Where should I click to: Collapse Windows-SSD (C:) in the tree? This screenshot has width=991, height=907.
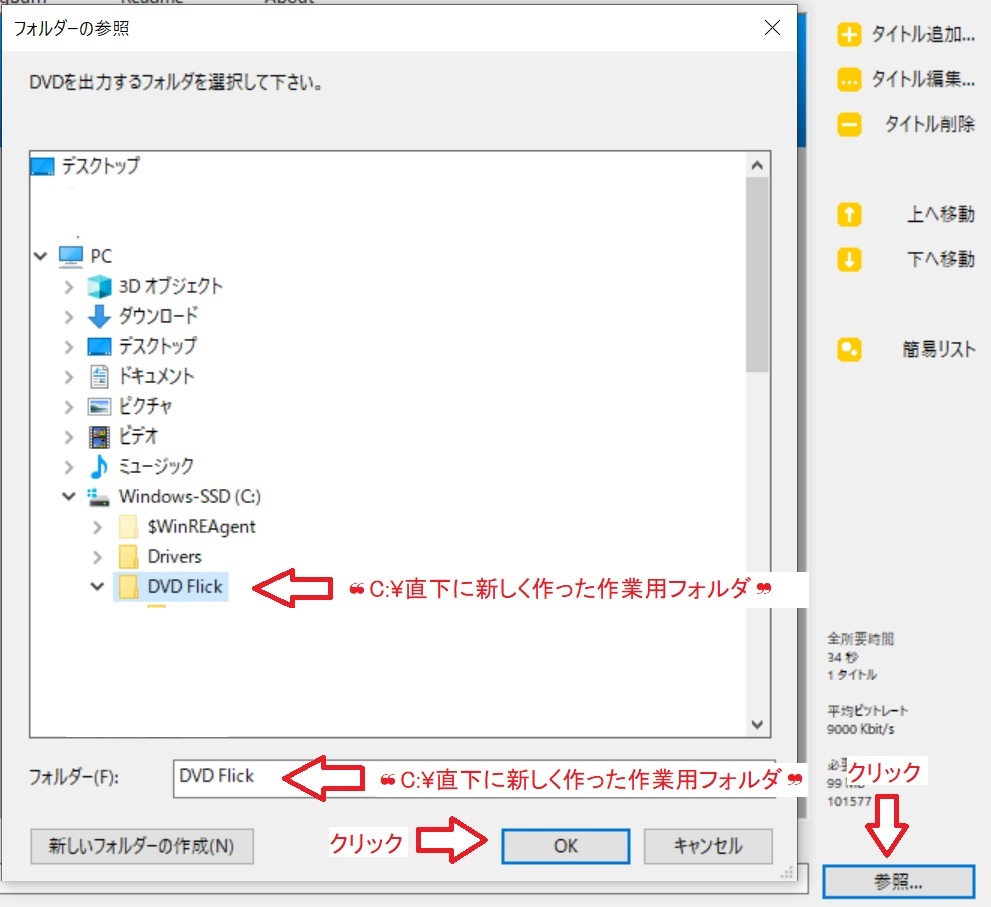pyautogui.click(x=68, y=496)
